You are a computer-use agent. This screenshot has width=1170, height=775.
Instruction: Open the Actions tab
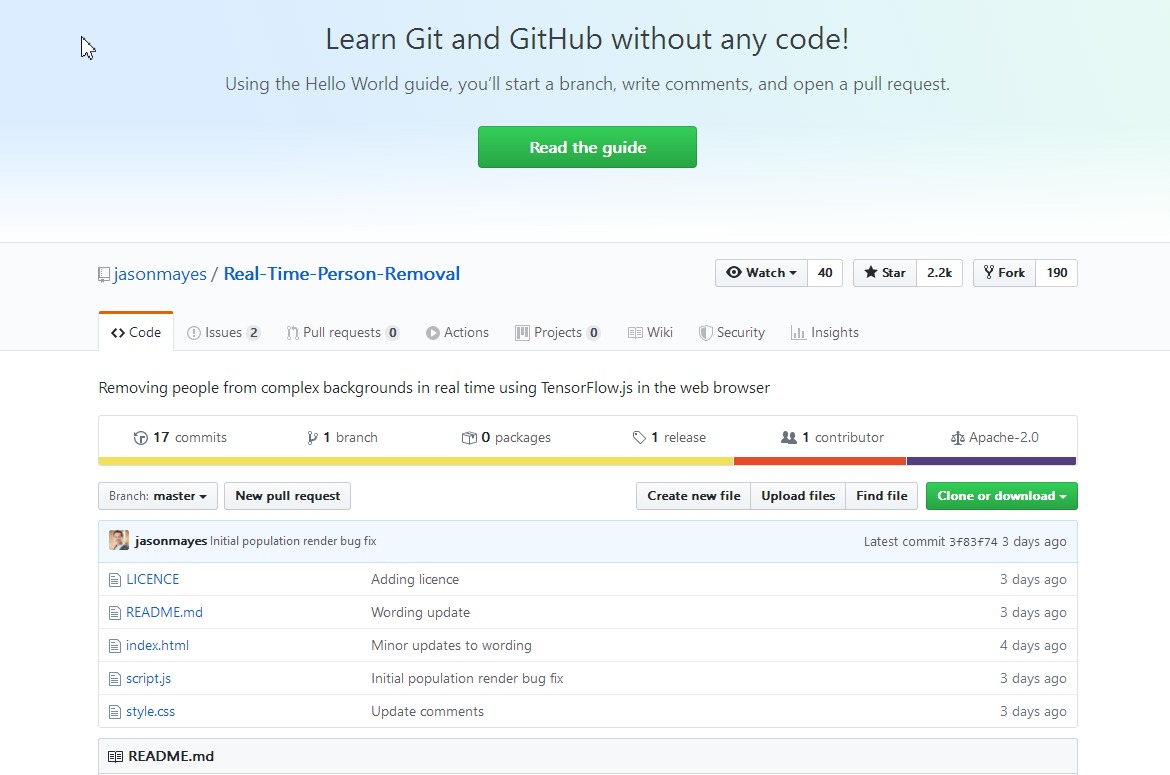(x=457, y=333)
